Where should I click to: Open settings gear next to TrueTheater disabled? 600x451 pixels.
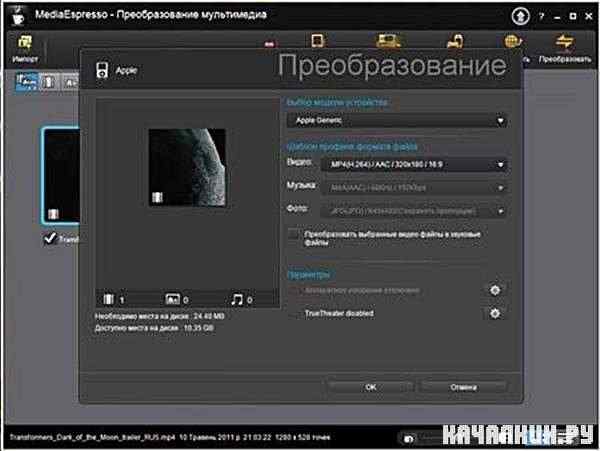[x=495, y=314]
